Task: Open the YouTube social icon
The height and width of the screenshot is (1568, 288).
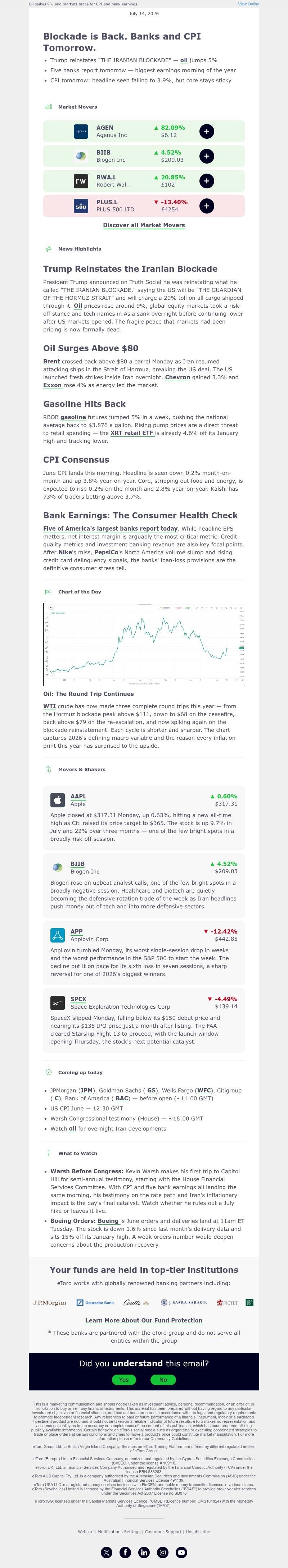Action: click(181, 1552)
